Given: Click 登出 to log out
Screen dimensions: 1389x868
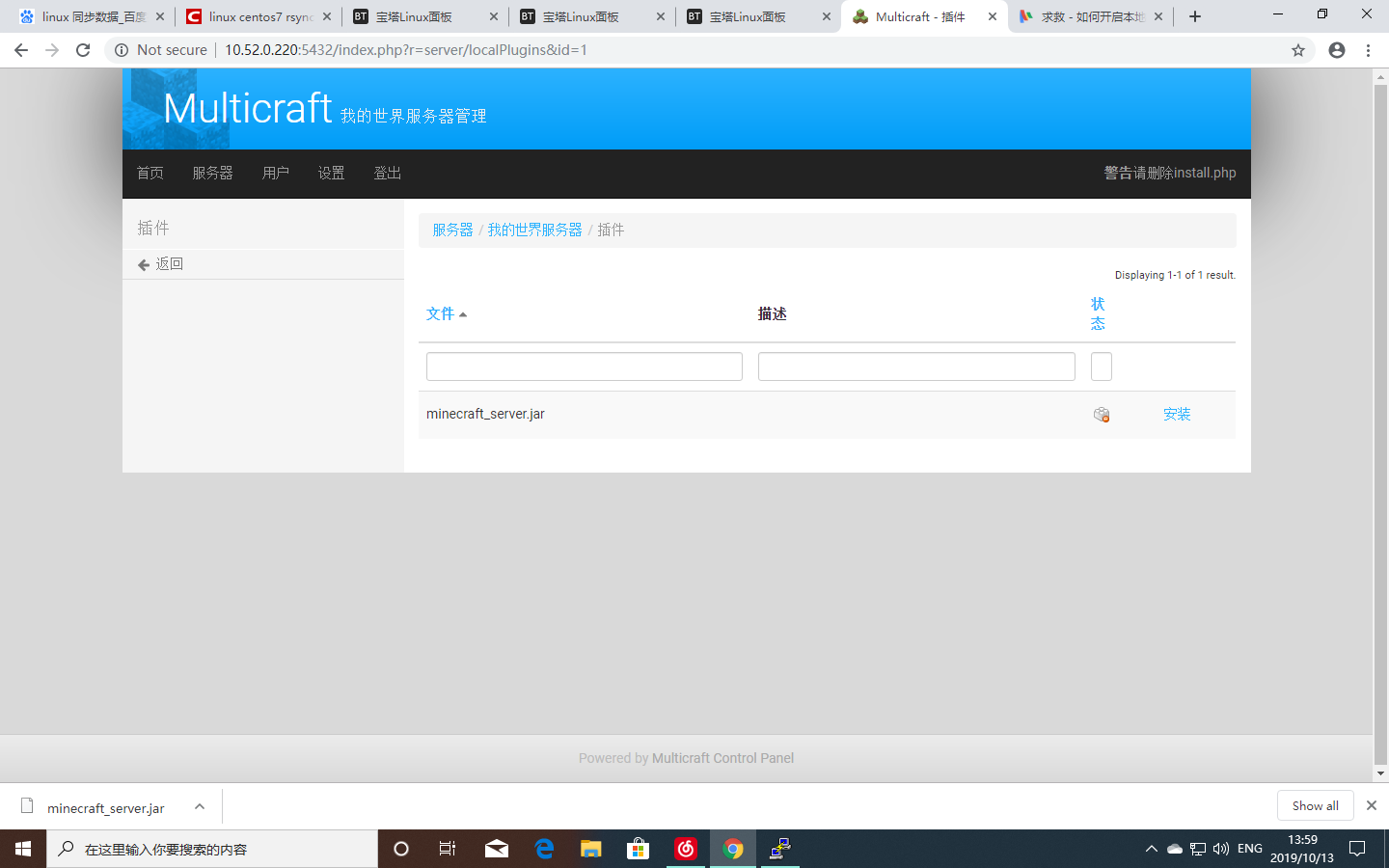Looking at the screenshot, I should point(388,174).
